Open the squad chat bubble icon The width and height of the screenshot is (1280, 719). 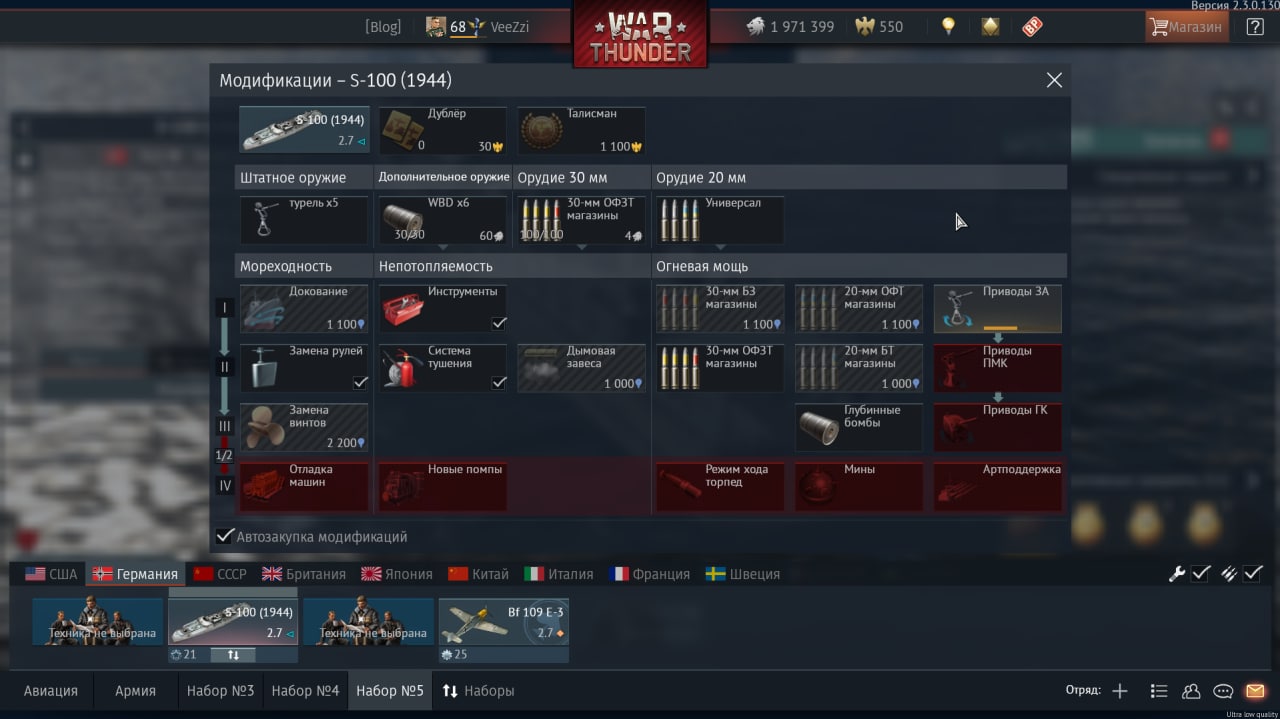coord(1223,691)
